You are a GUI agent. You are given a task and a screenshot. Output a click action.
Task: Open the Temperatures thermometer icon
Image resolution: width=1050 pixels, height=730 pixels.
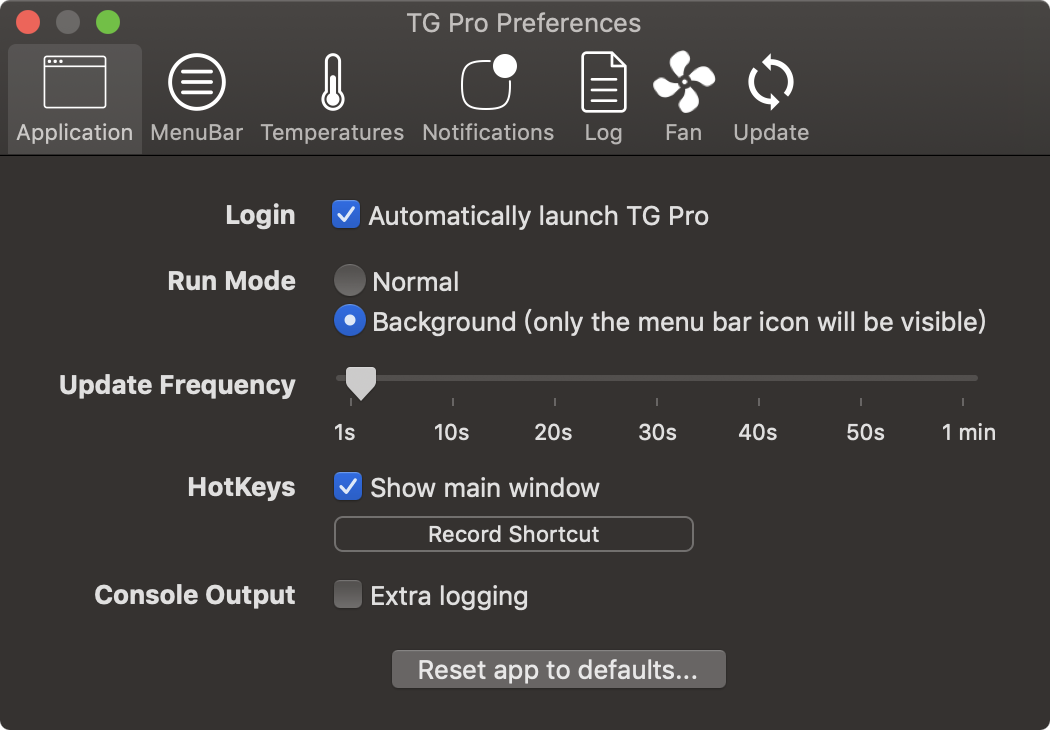coord(333,82)
